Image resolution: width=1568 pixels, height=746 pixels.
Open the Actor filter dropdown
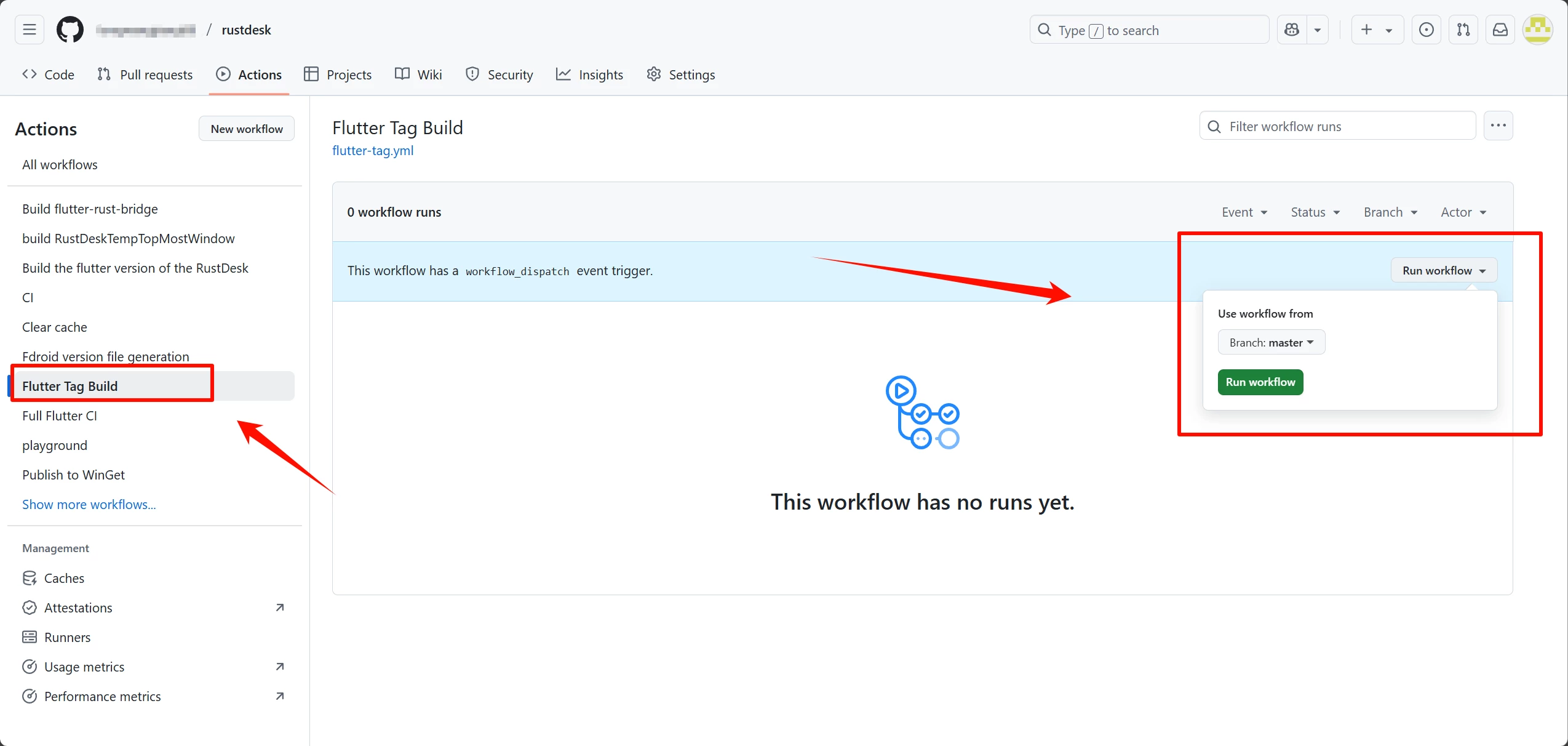(1463, 212)
